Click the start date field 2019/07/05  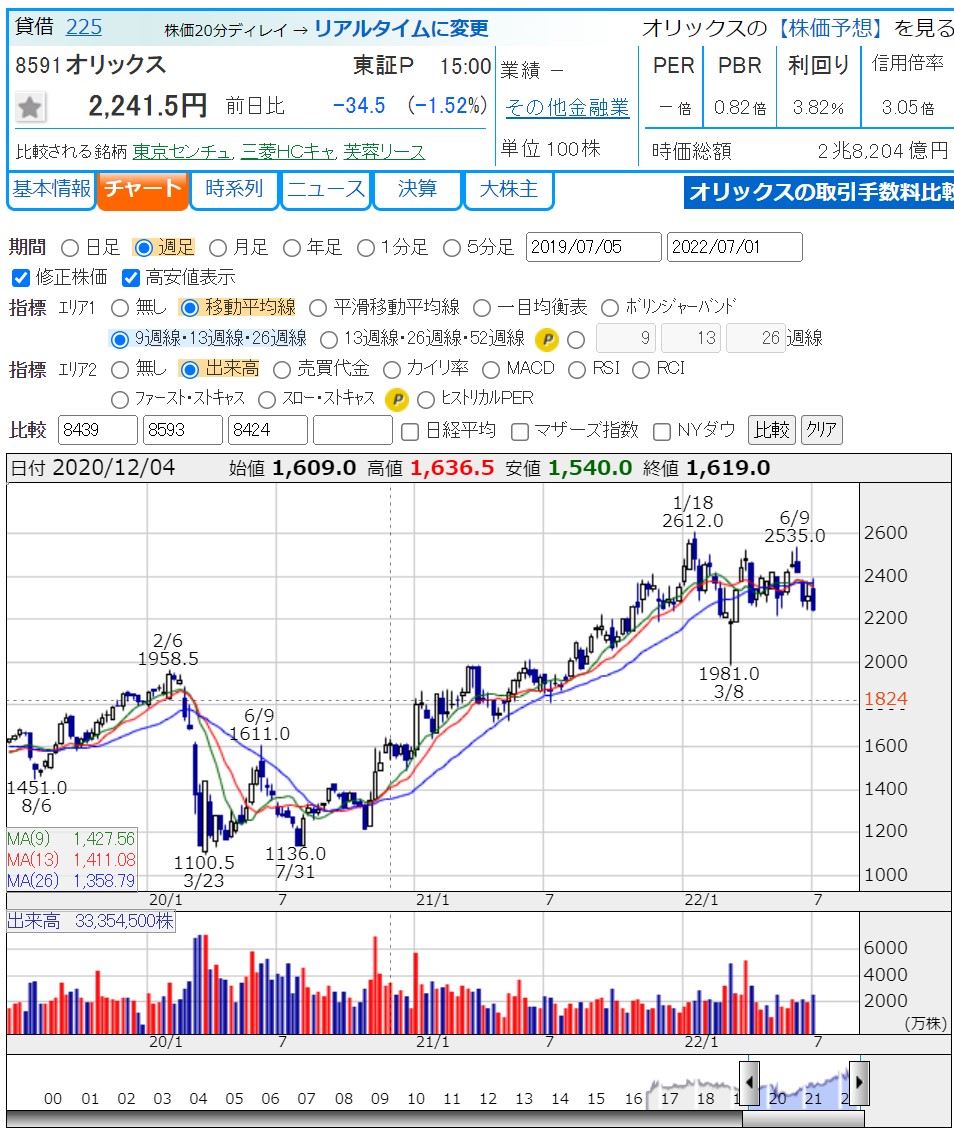(x=593, y=247)
